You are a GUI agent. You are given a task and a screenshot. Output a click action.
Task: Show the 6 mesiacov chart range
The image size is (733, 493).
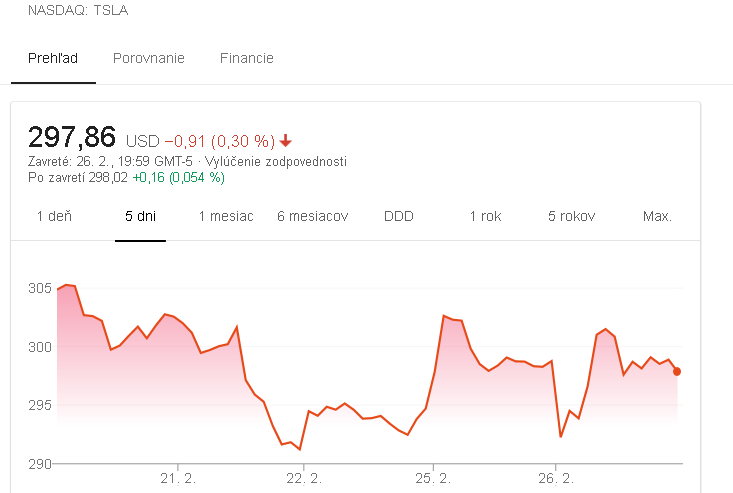point(313,216)
